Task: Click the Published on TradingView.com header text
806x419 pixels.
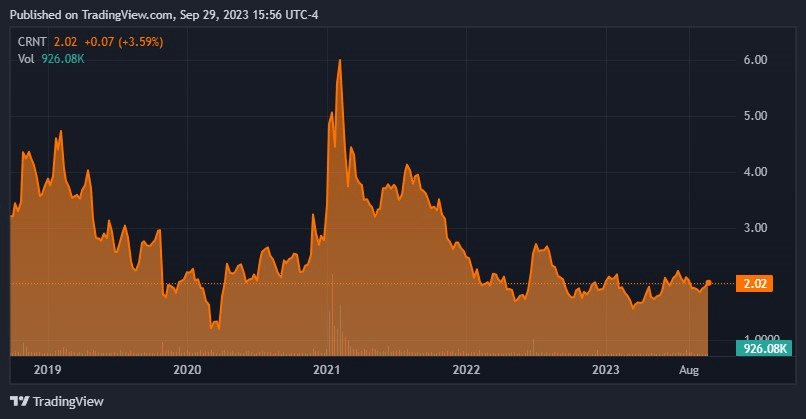Action: (x=164, y=15)
